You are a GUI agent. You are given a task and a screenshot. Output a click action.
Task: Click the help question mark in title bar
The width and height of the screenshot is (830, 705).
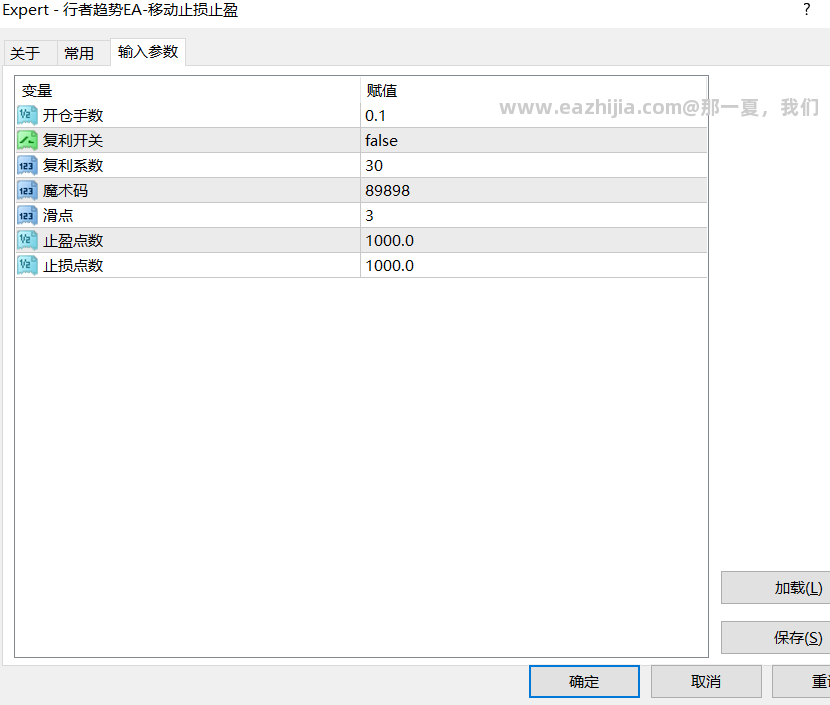pyautogui.click(x=806, y=10)
